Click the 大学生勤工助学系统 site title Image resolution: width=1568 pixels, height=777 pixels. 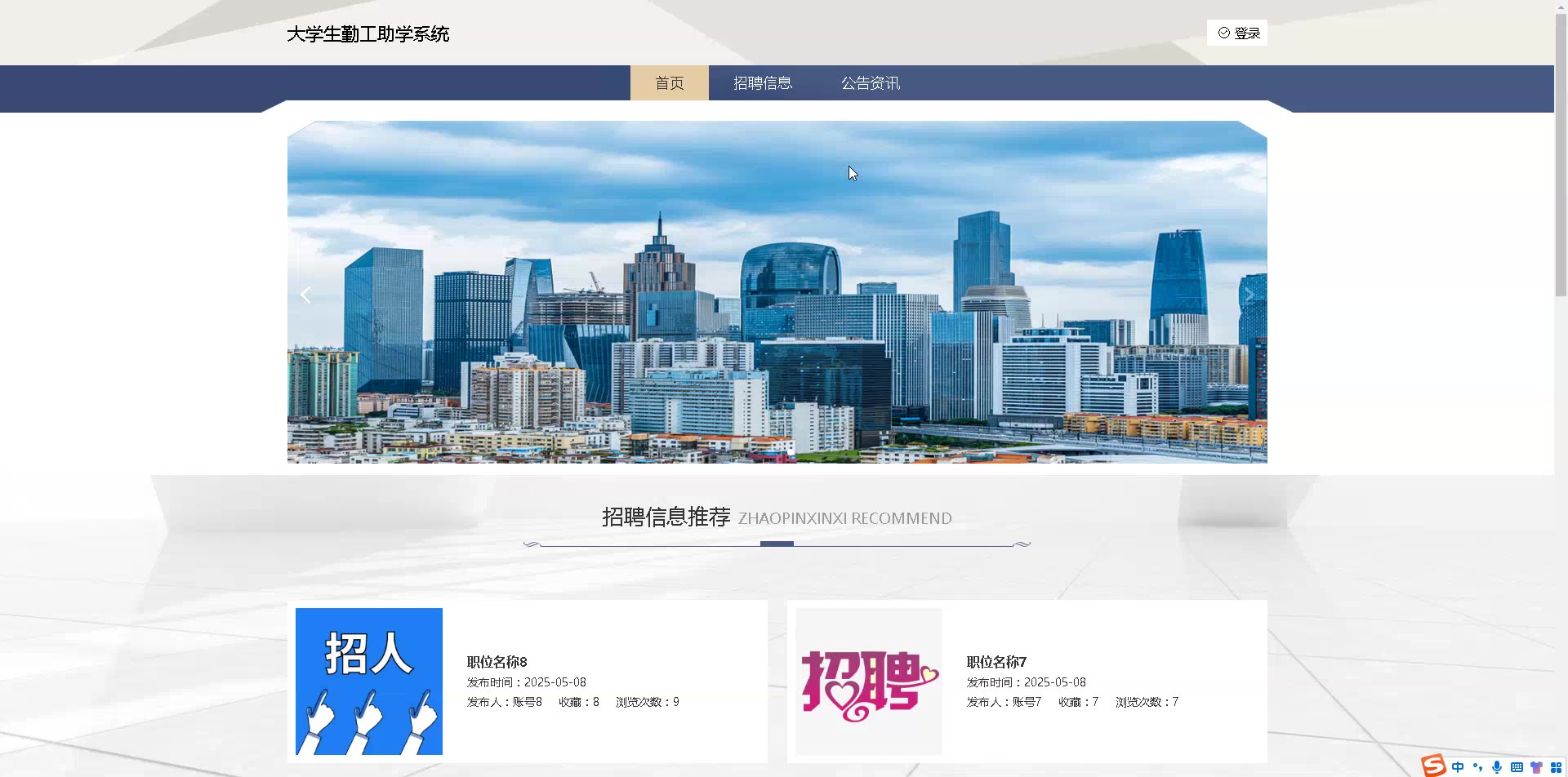(368, 34)
